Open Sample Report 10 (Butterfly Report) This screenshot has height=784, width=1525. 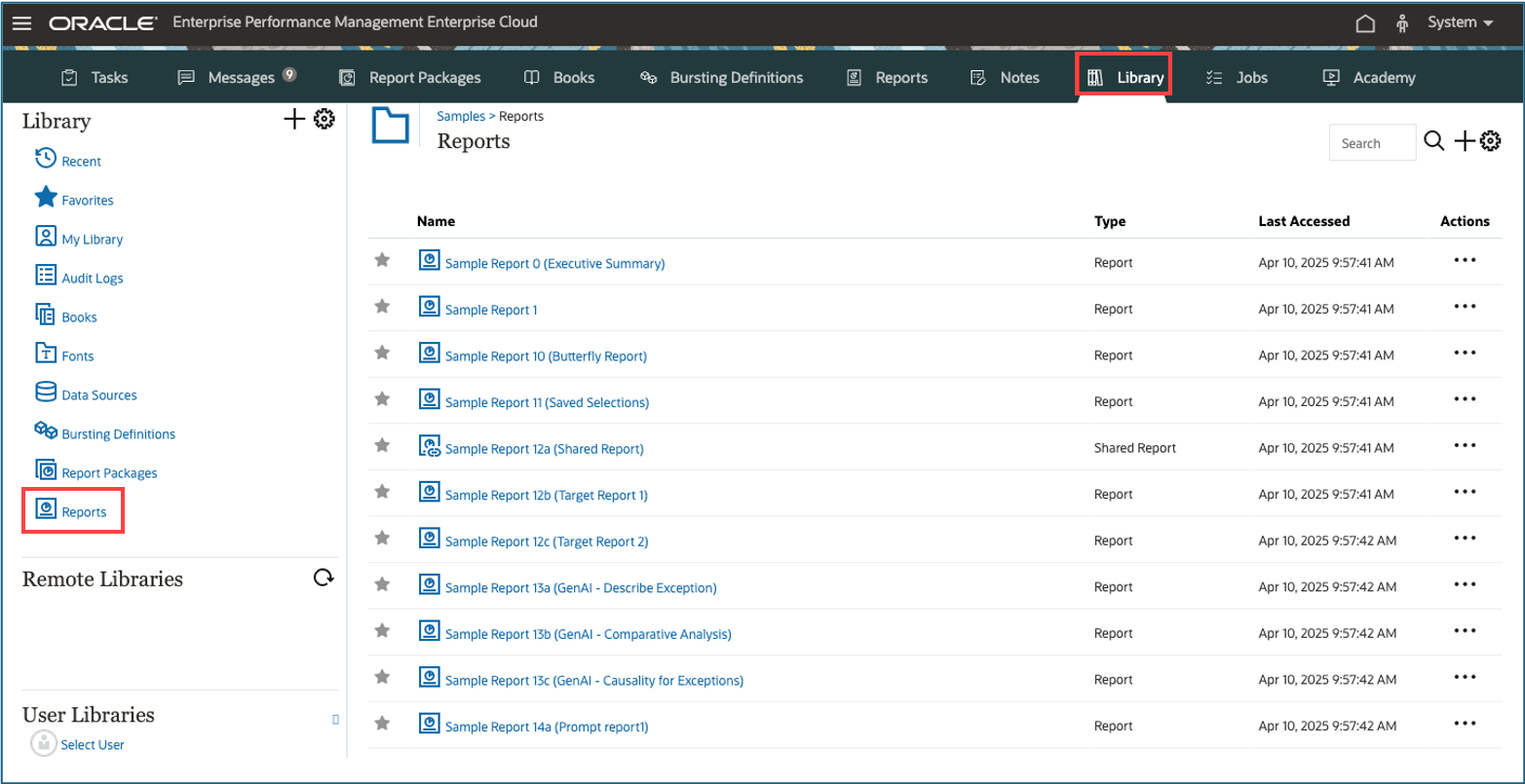[x=545, y=356]
